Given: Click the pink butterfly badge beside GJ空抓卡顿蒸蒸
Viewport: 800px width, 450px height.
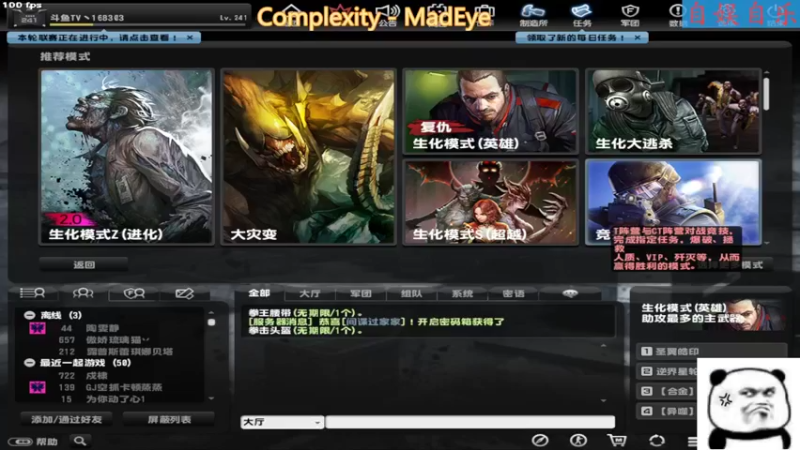Looking at the screenshot, I should point(37,387).
